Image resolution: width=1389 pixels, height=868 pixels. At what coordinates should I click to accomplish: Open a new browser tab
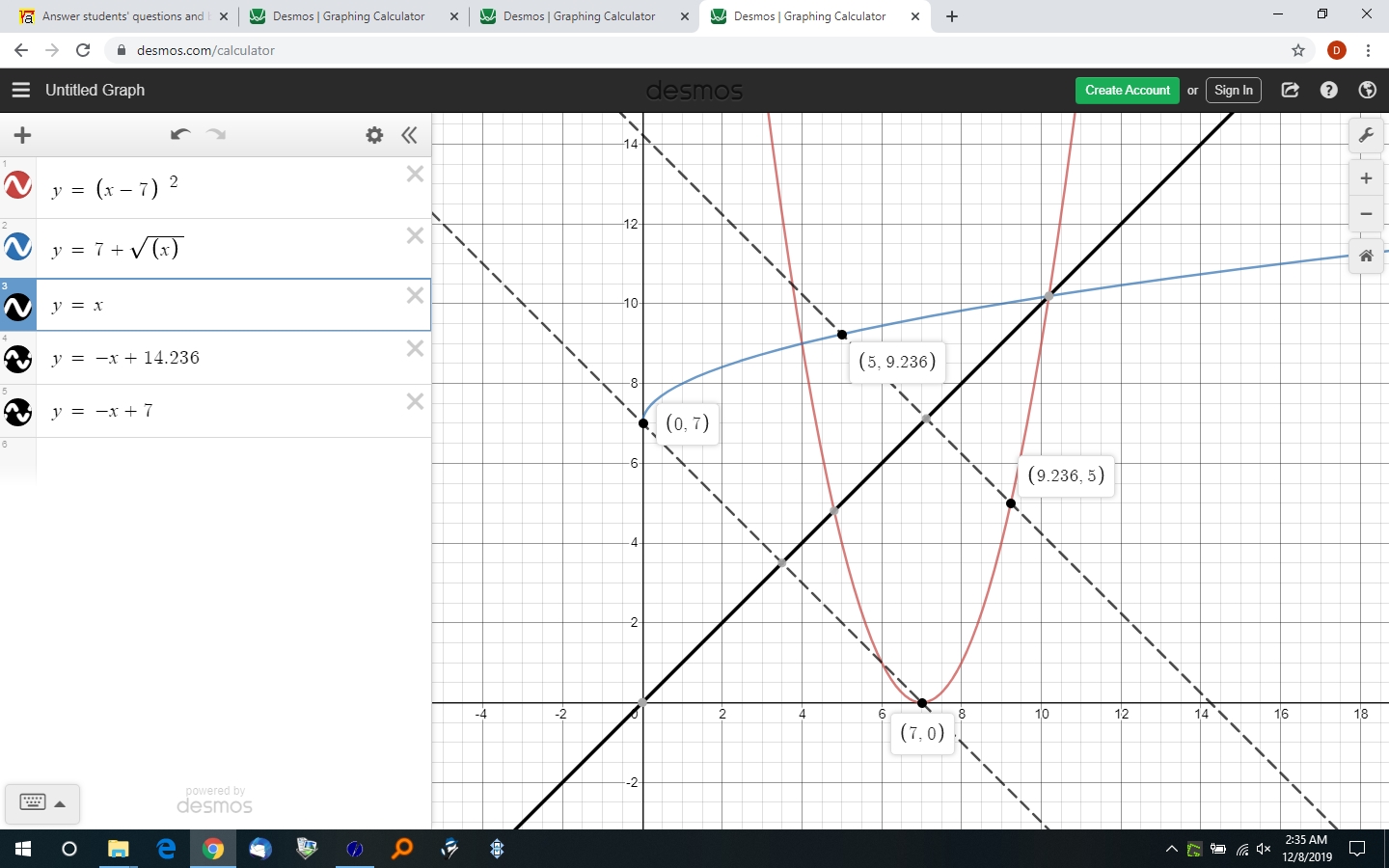[x=952, y=16]
